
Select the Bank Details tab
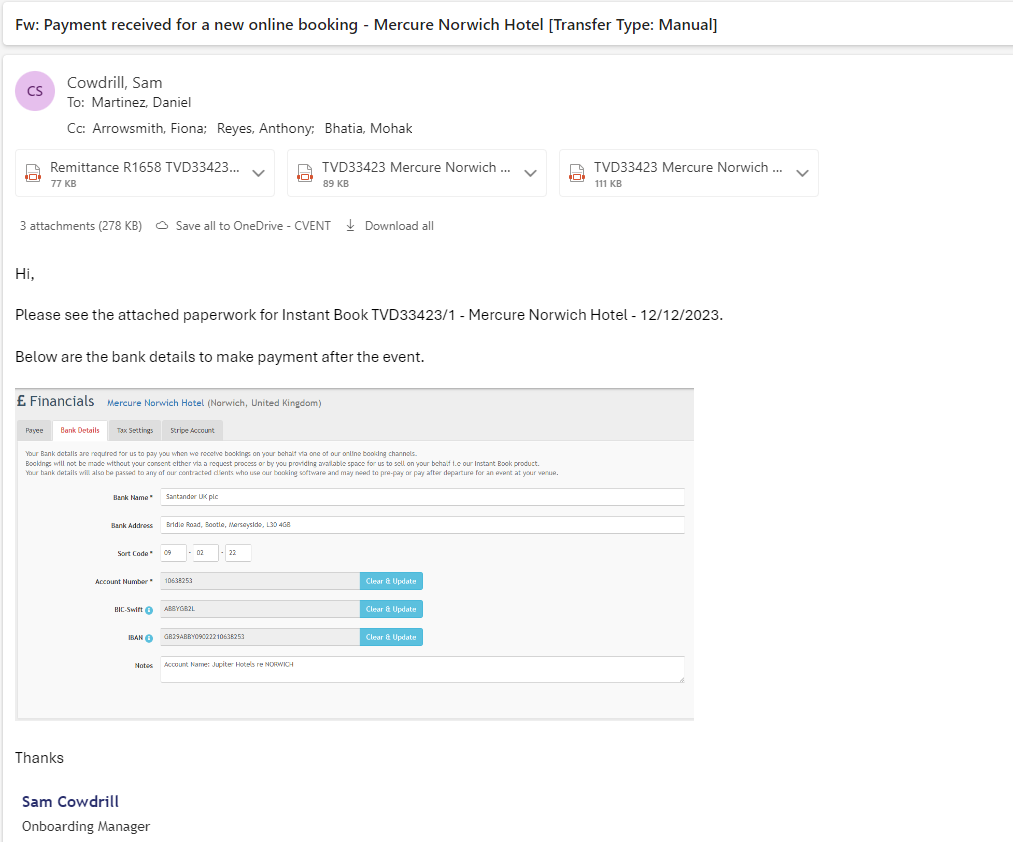pos(80,430)
